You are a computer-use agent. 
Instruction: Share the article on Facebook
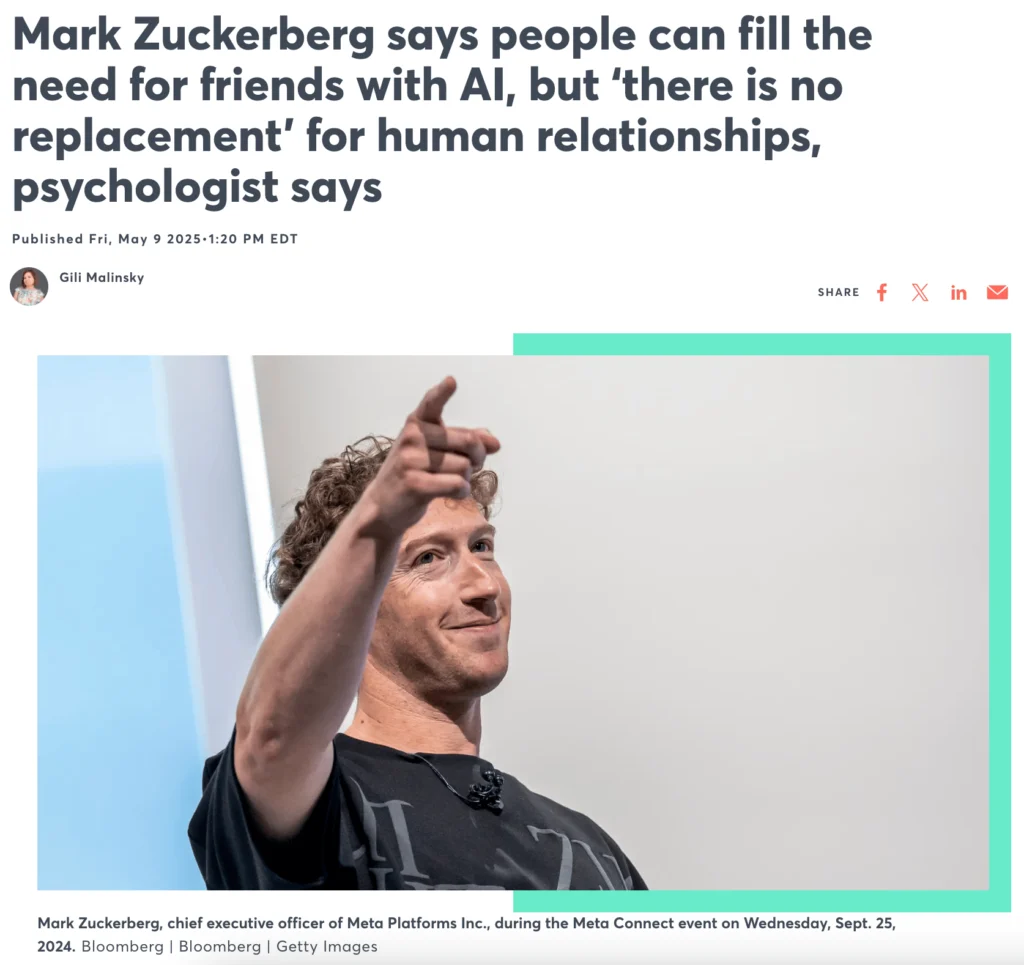coord(882,292)
